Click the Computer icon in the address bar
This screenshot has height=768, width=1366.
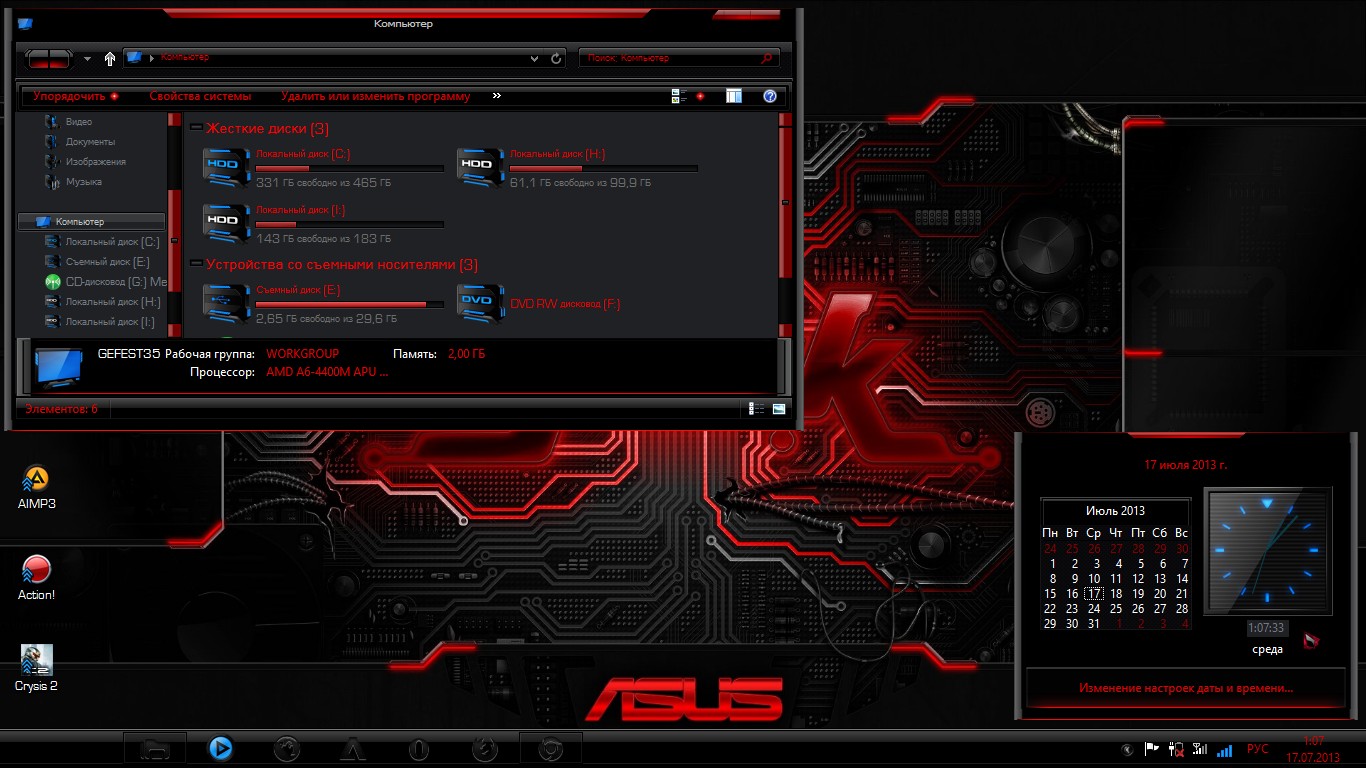point(134,58)
